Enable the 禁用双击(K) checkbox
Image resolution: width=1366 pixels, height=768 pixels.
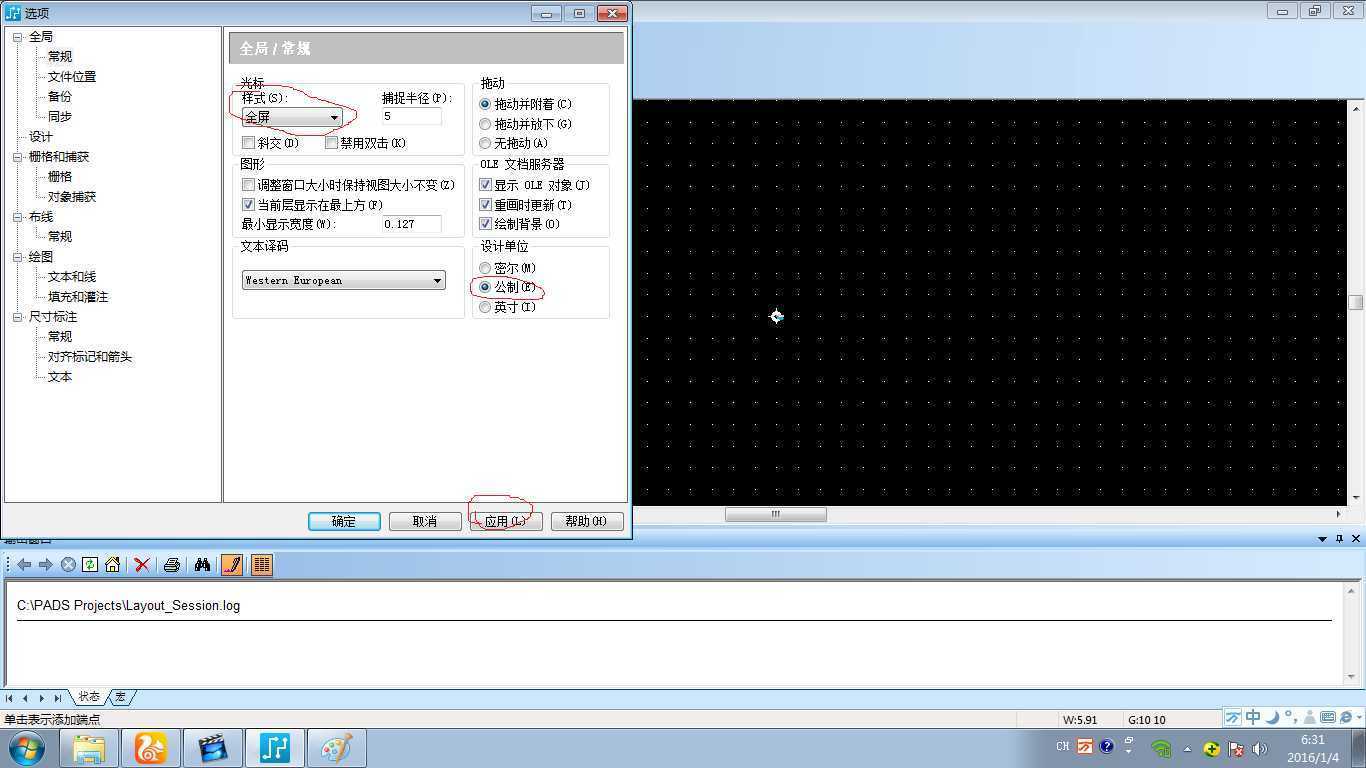[x=332, y=143]
